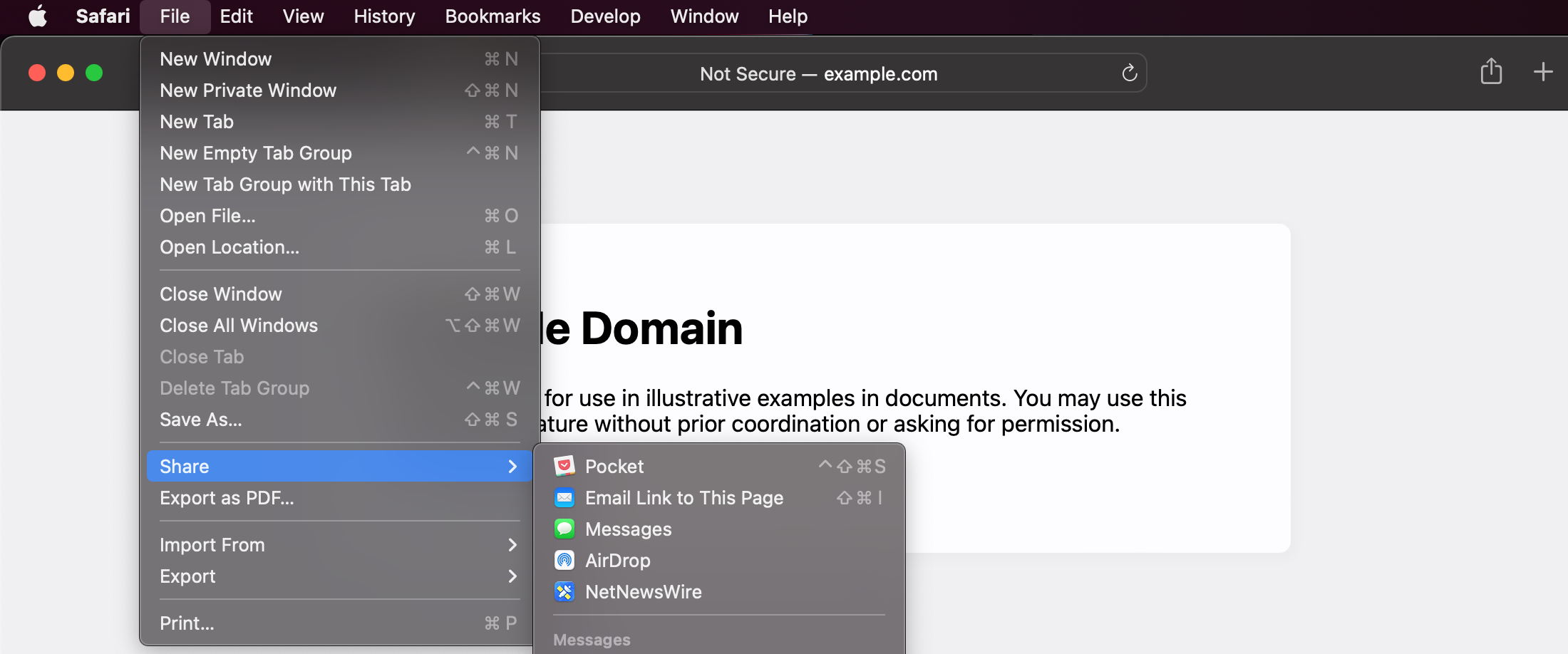Select New Window
This screenshot has width=1568, height=654.
pos(339,59)
